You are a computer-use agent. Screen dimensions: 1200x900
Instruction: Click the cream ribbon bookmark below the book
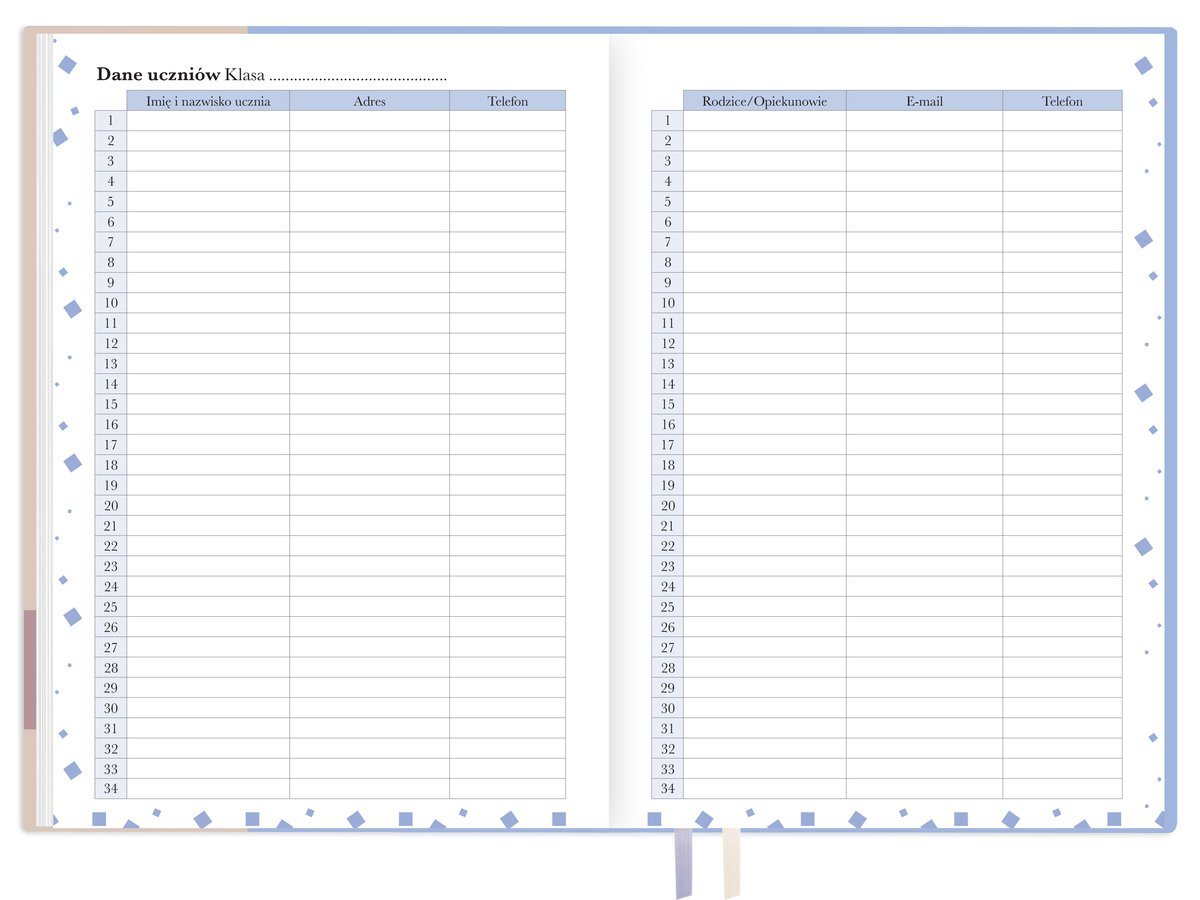(731, 862)
